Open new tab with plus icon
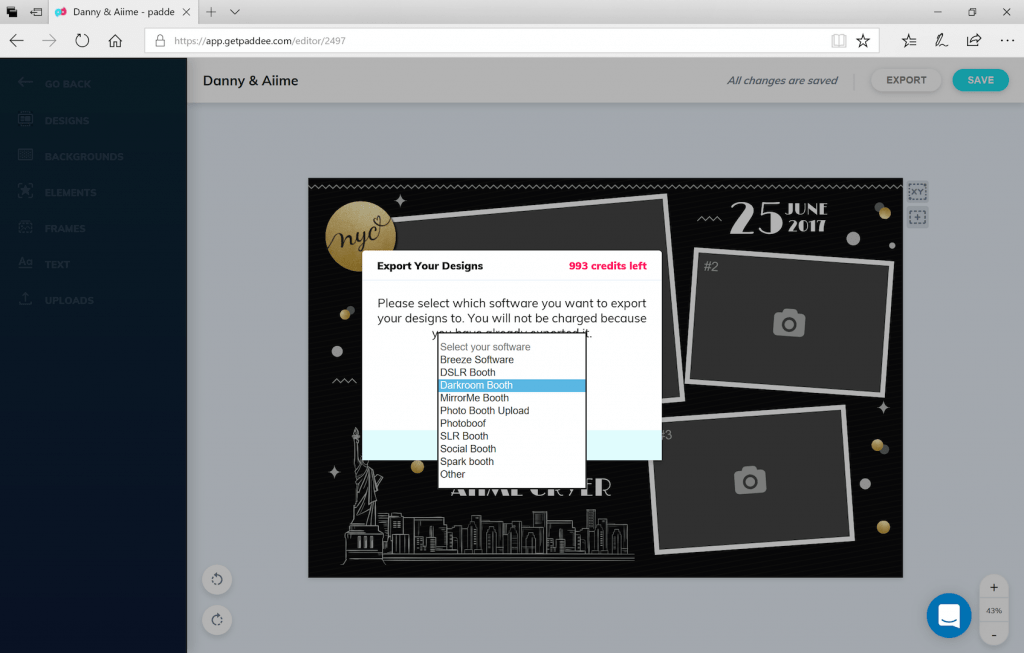This screenshot has height=653, width=1024. click(211, 12)
